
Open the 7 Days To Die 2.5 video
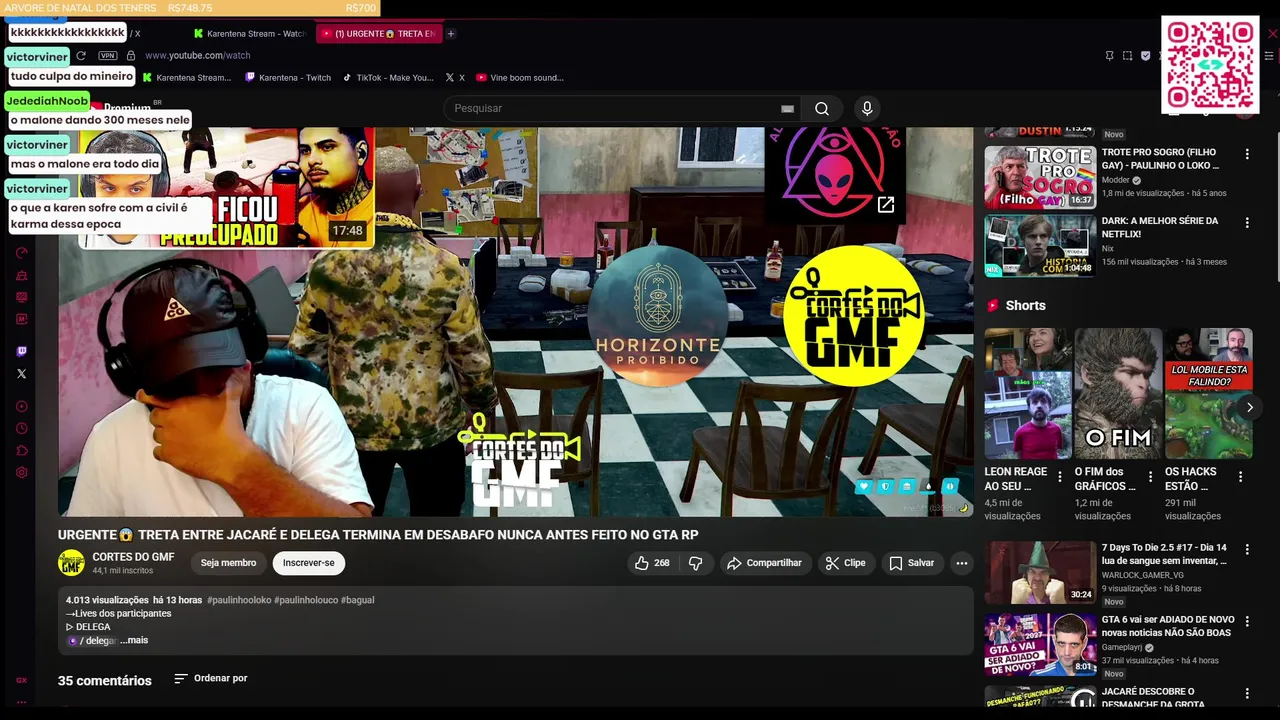(1040, 573)
